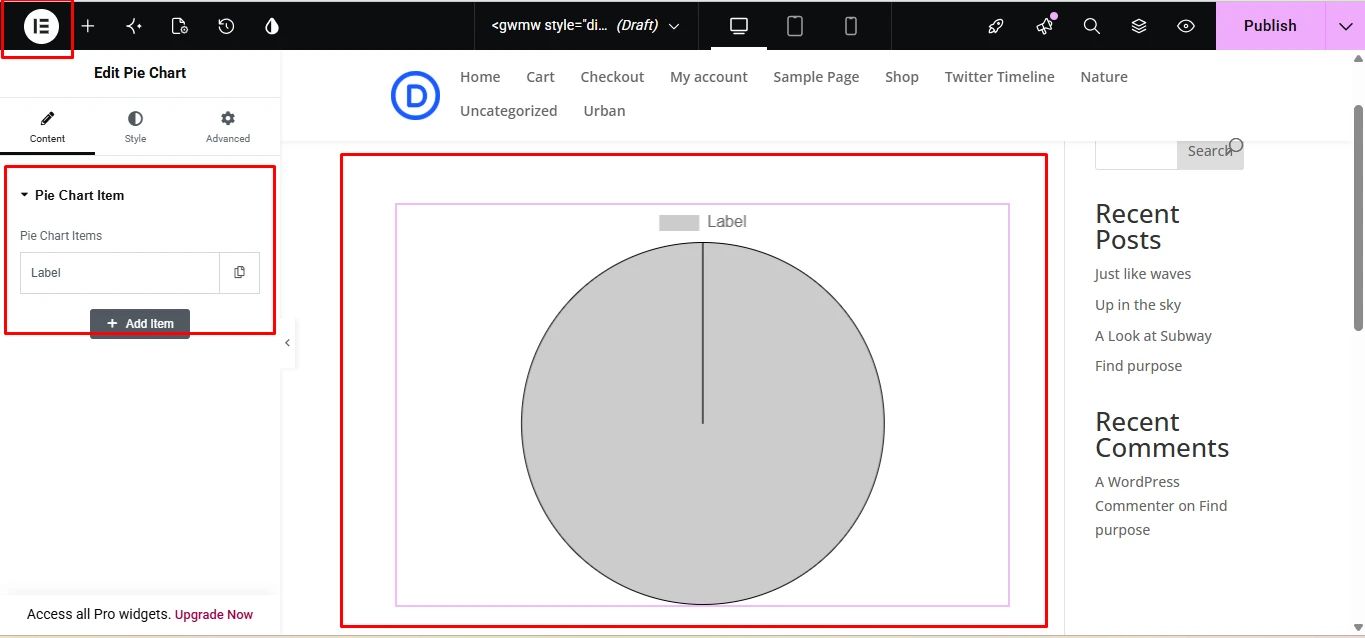Click the Recent Posts heading
Image resolution: width=1365 pixels, height=638 pixels.
pyautogui.click(x=1138, y=227)
